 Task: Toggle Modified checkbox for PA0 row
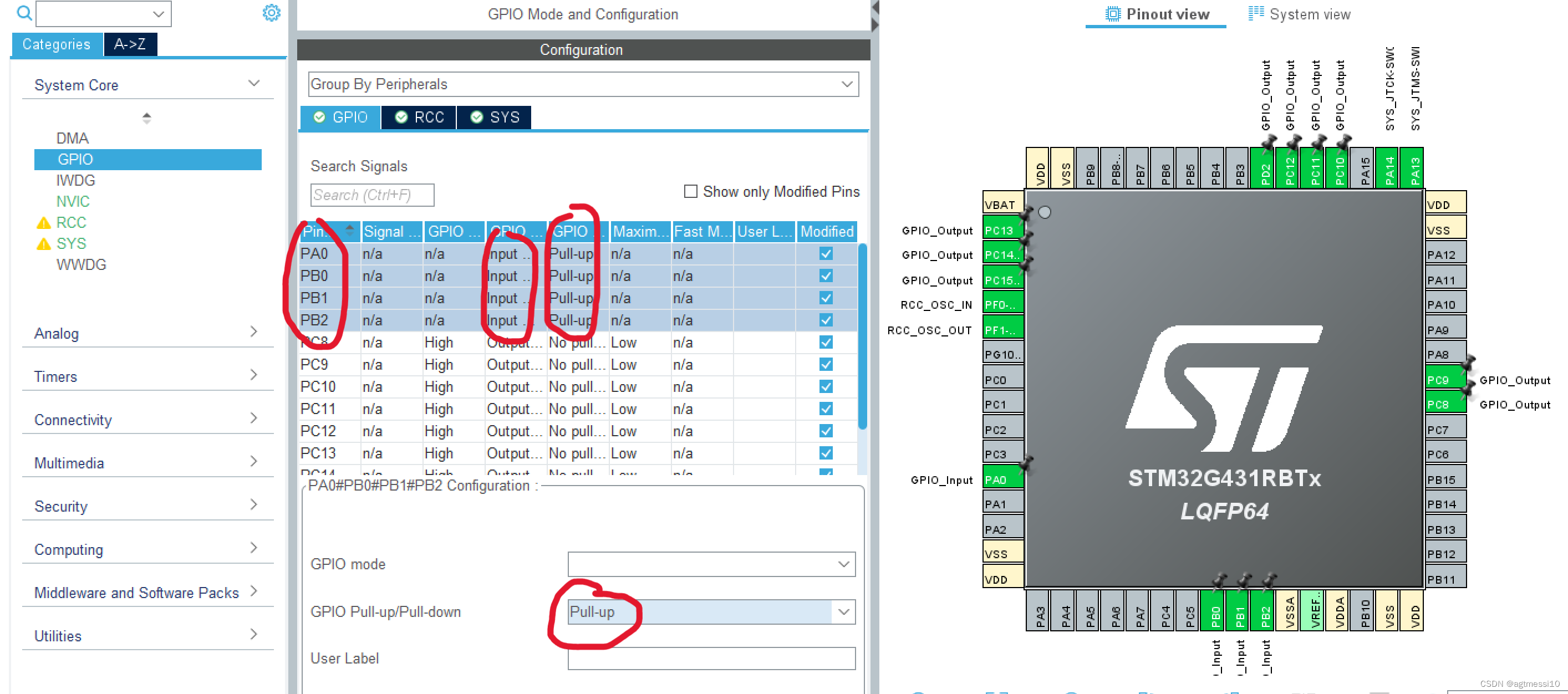coord(826,254)
